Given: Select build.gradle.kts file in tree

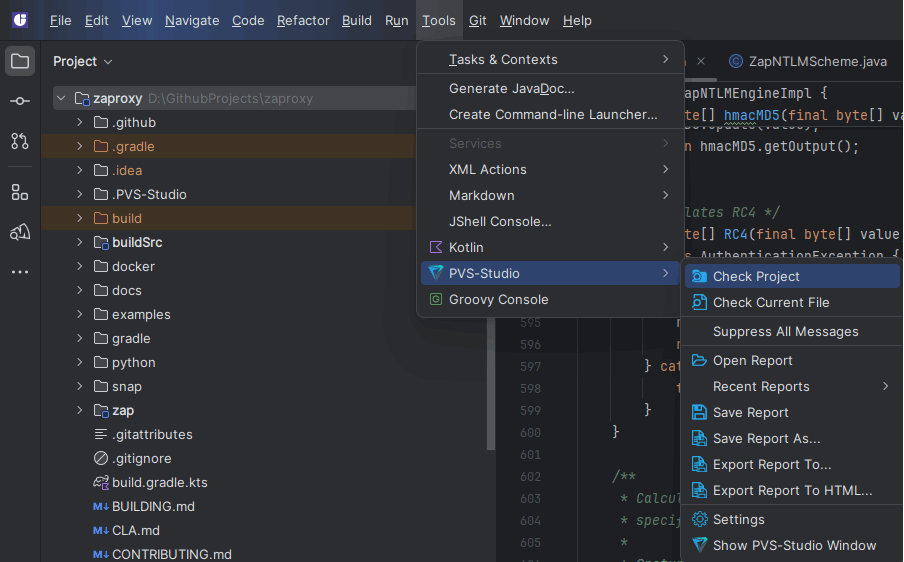Looking at the screenshot, I should click(159, 482).
